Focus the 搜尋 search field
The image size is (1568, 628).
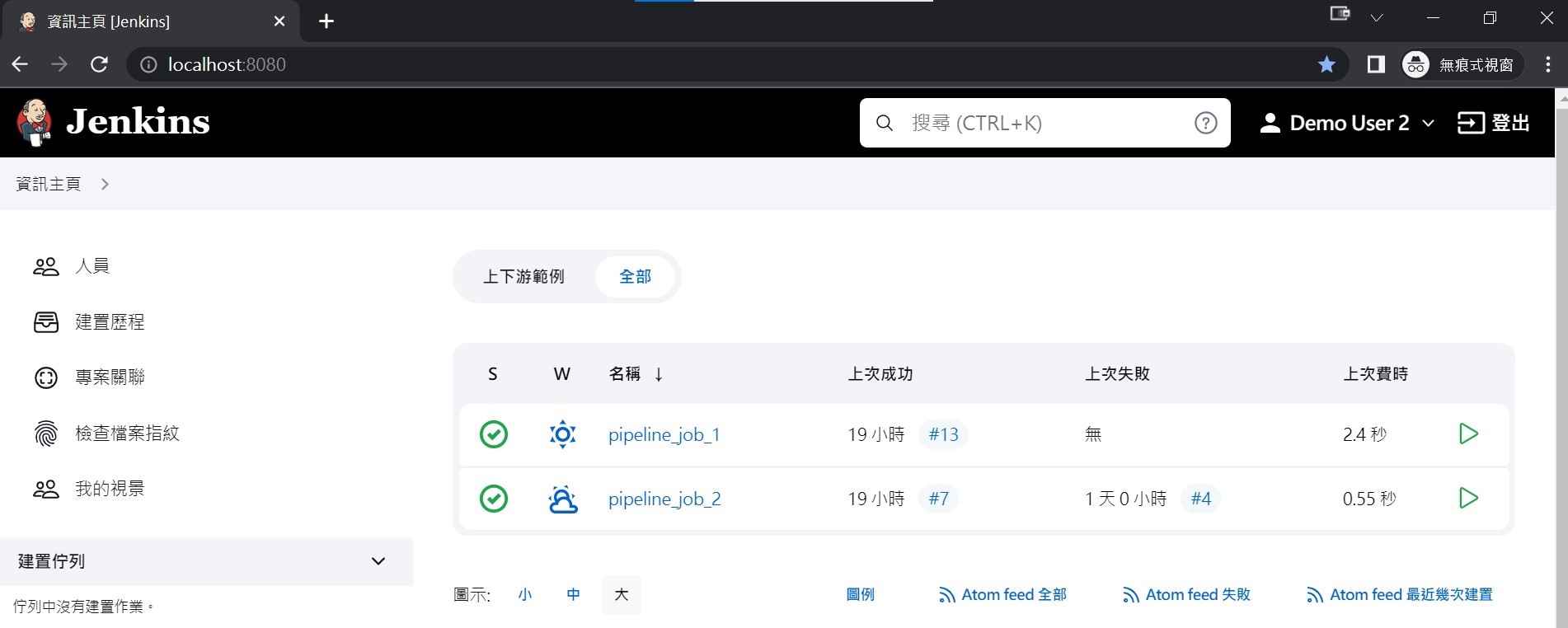[1045, 123]
